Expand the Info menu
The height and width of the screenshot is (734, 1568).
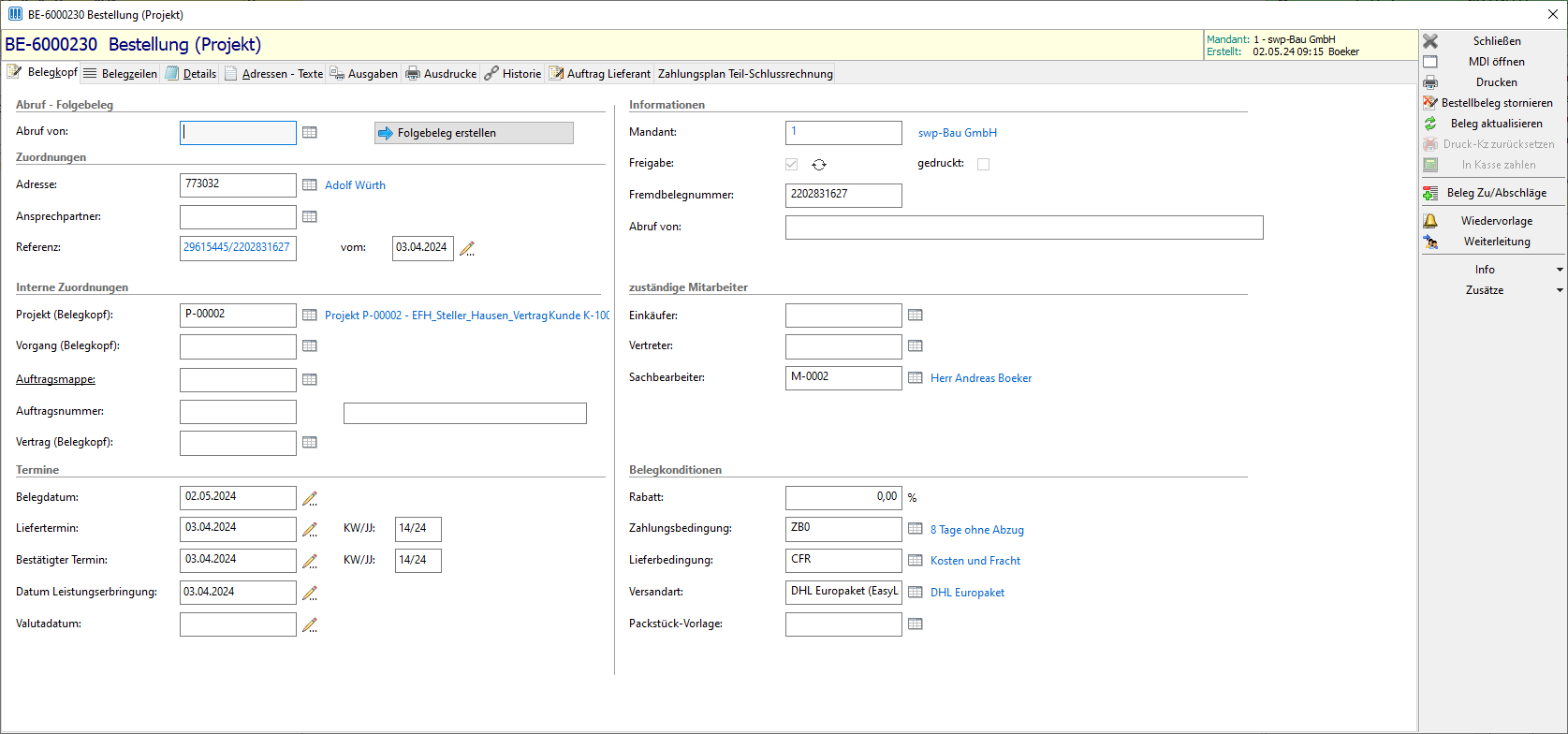[x=1493, y=270]
